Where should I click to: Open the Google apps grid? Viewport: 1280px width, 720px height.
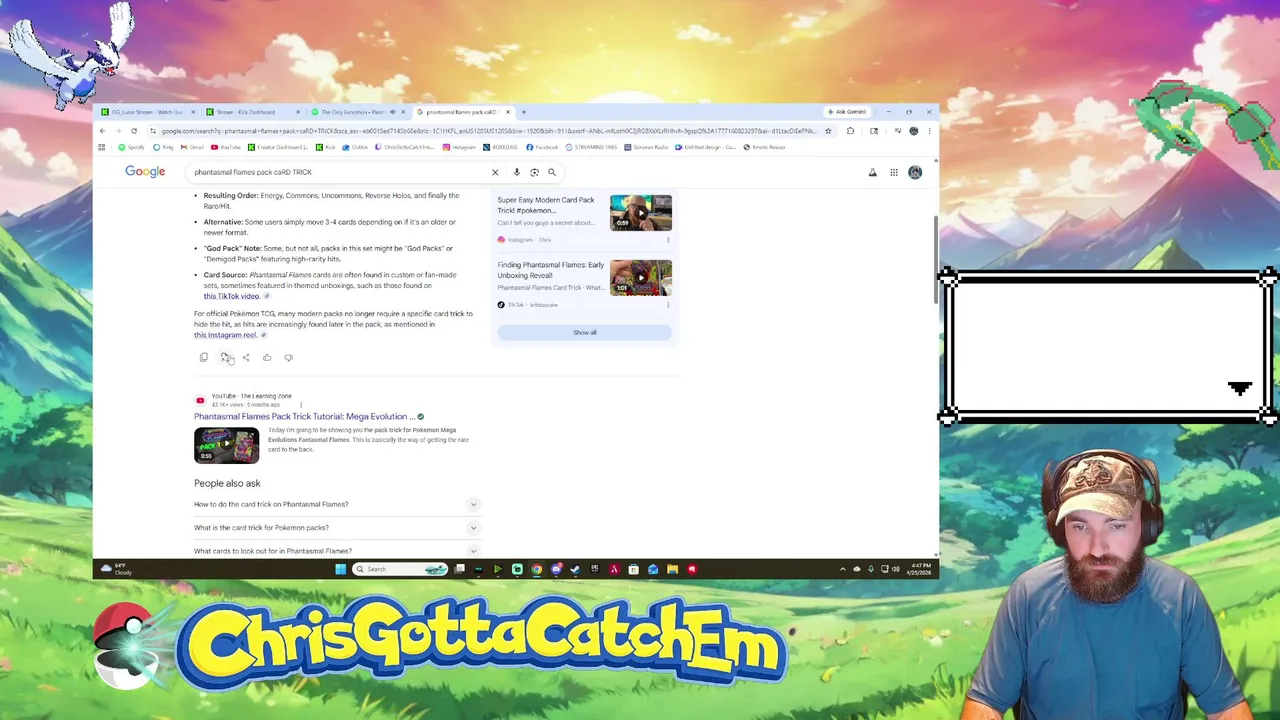[x=894, y=172]
